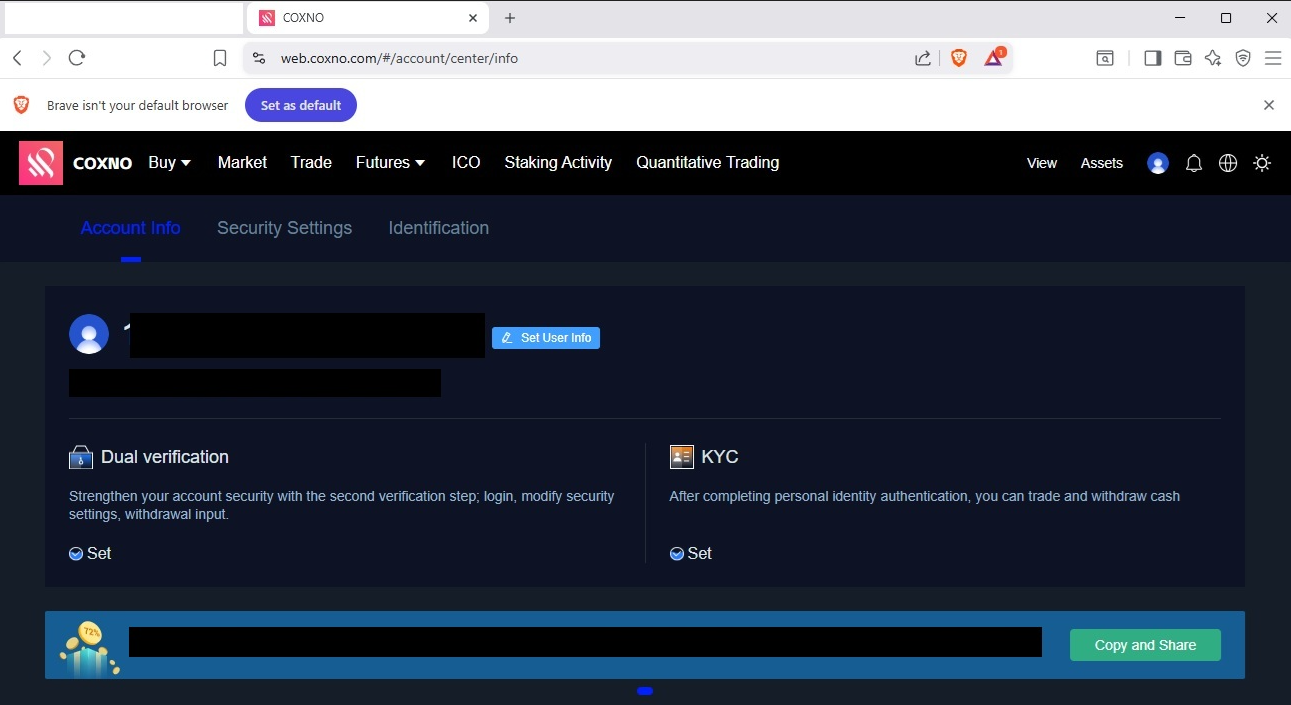Image resolution: width=1291 pixels, height=705 pixels.
Task: Click "Brave isn't your default browser" text
Action: coord(138,105)
